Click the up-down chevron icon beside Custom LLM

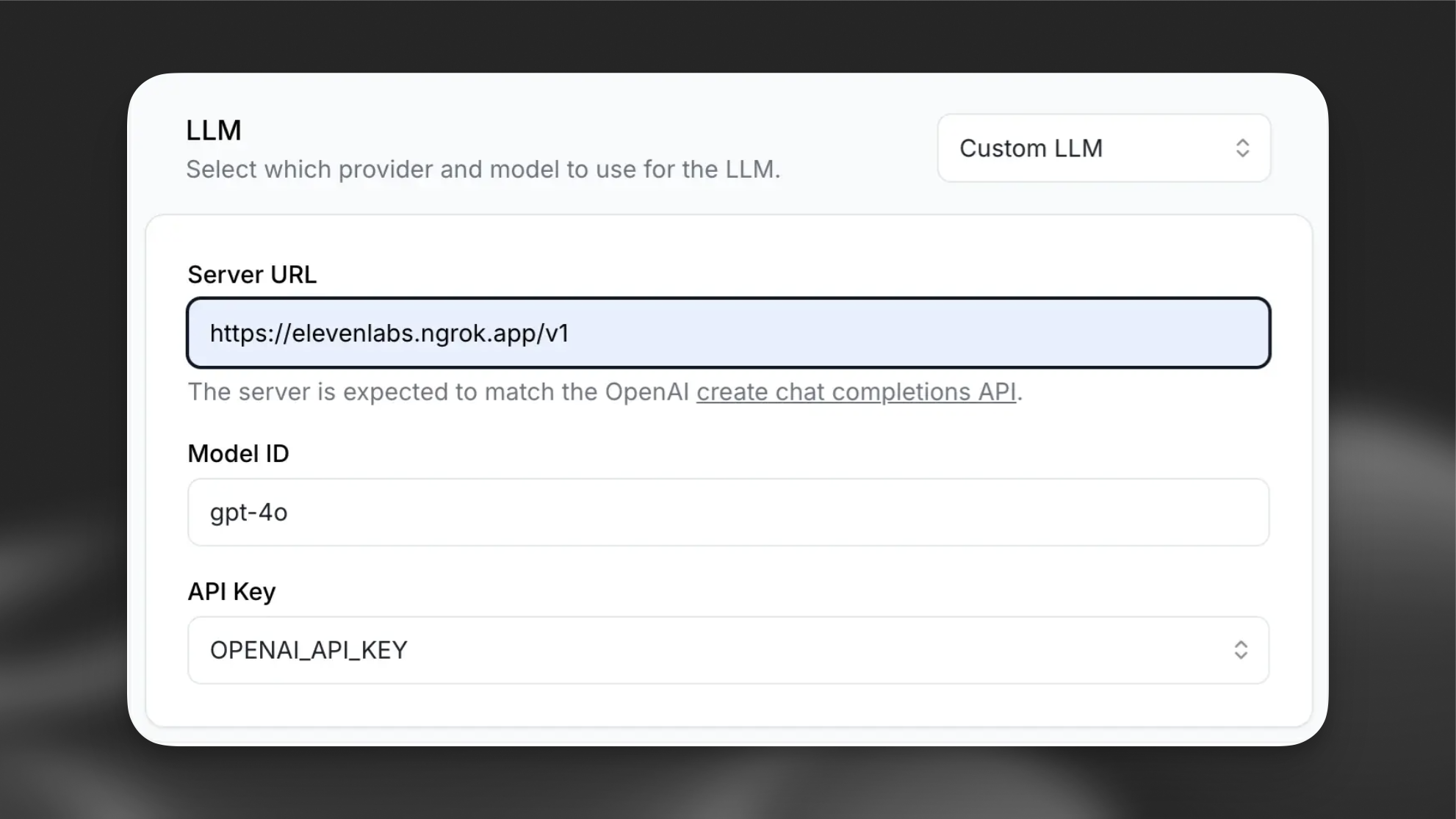tap(1242, 148)
